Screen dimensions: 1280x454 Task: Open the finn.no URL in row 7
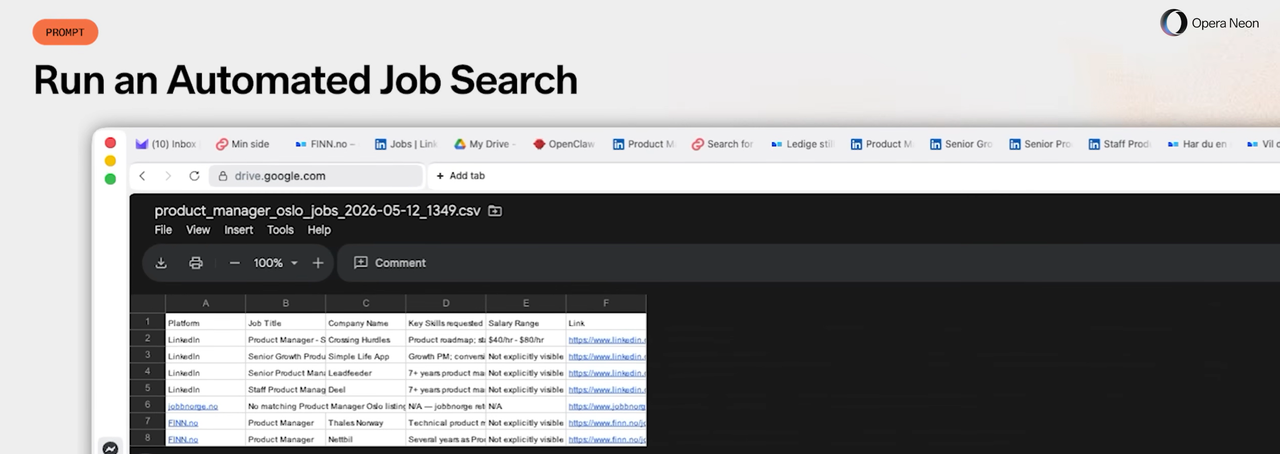pos(607,422)
